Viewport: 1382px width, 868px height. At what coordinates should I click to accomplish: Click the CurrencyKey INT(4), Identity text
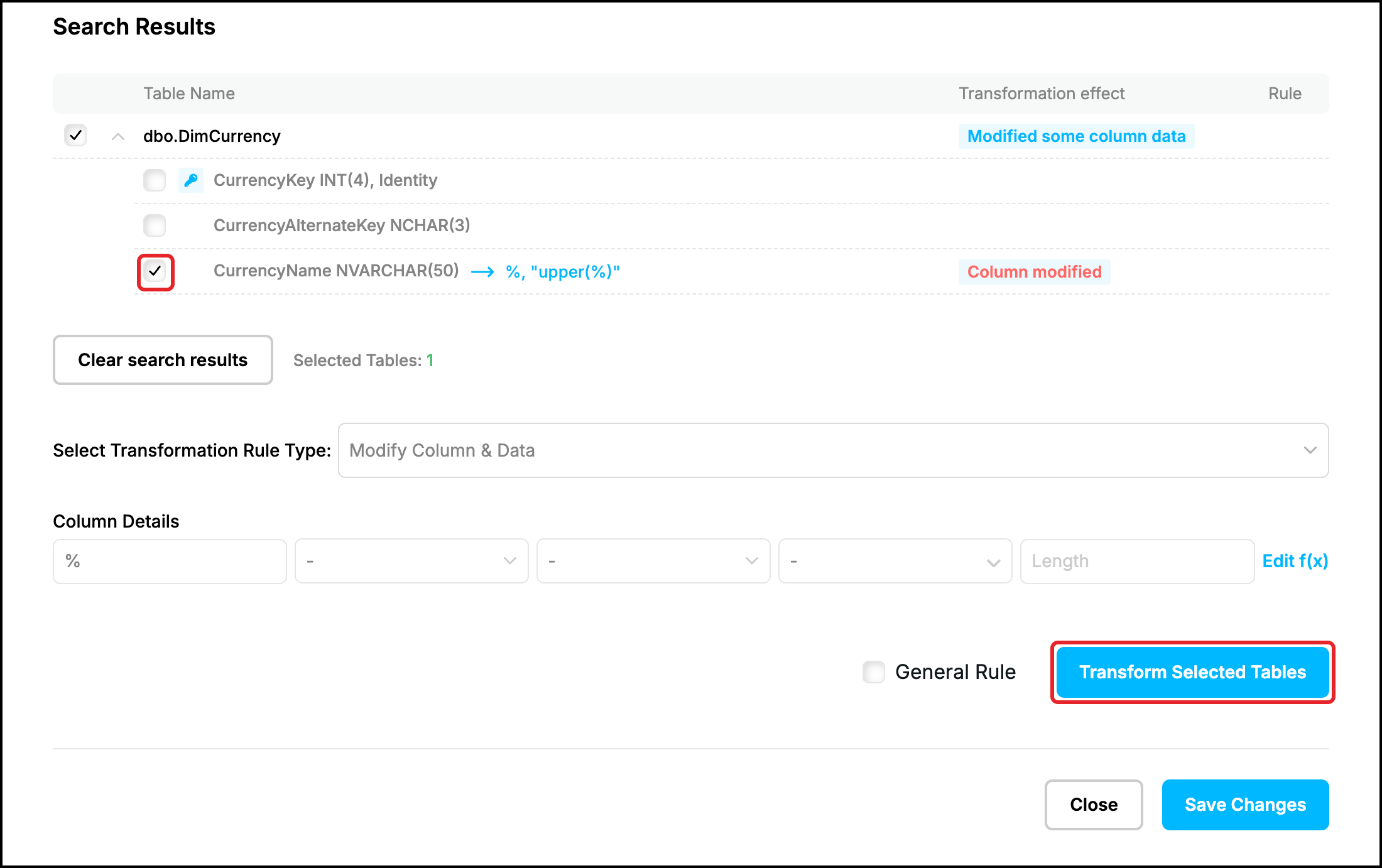(326, 181)
